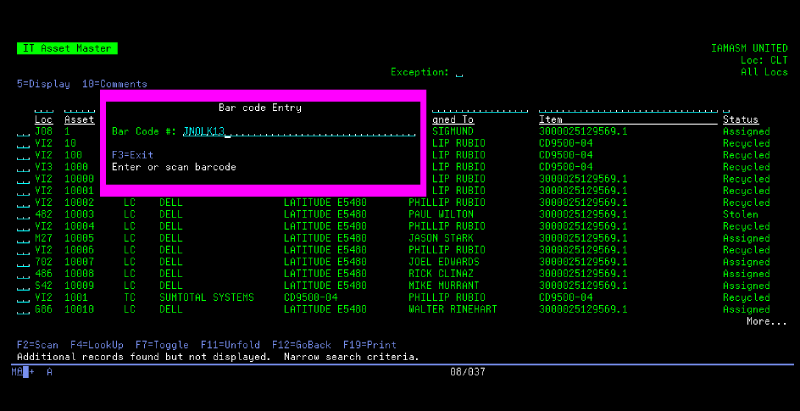Click the IT Asset Master title
The image size is (800, 411).
click(x=67, y=48)
